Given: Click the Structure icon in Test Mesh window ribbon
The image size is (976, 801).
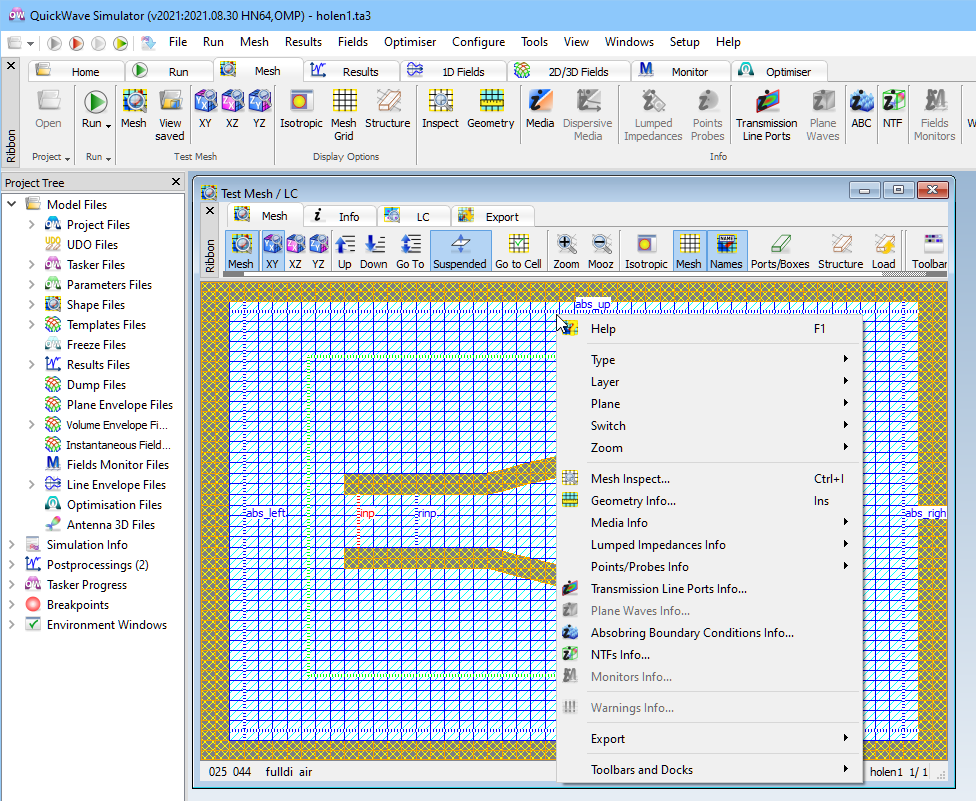Looking at the screenshot, I should point(840,251).
